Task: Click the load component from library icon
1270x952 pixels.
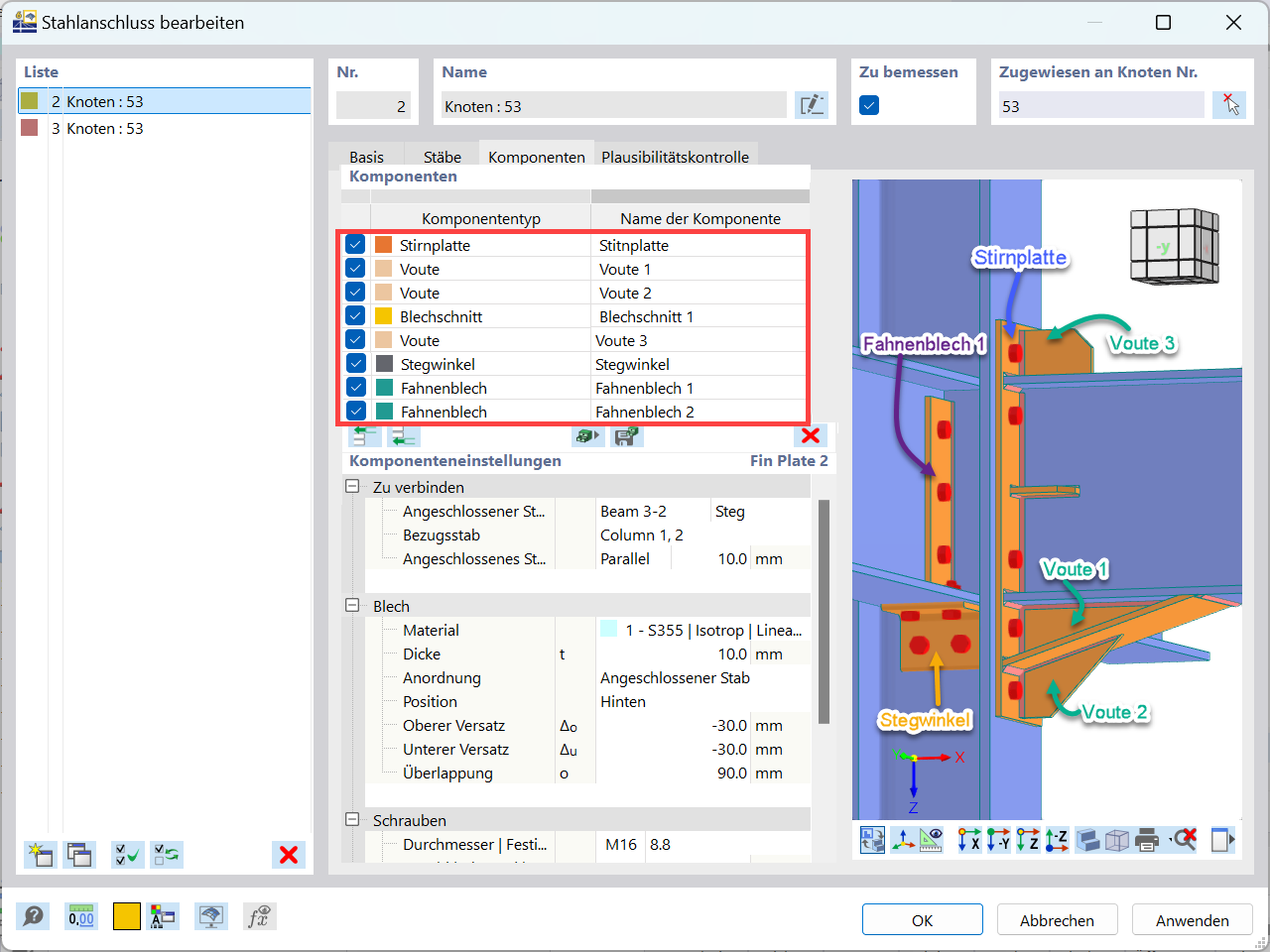Action: (x=587, y=436)
